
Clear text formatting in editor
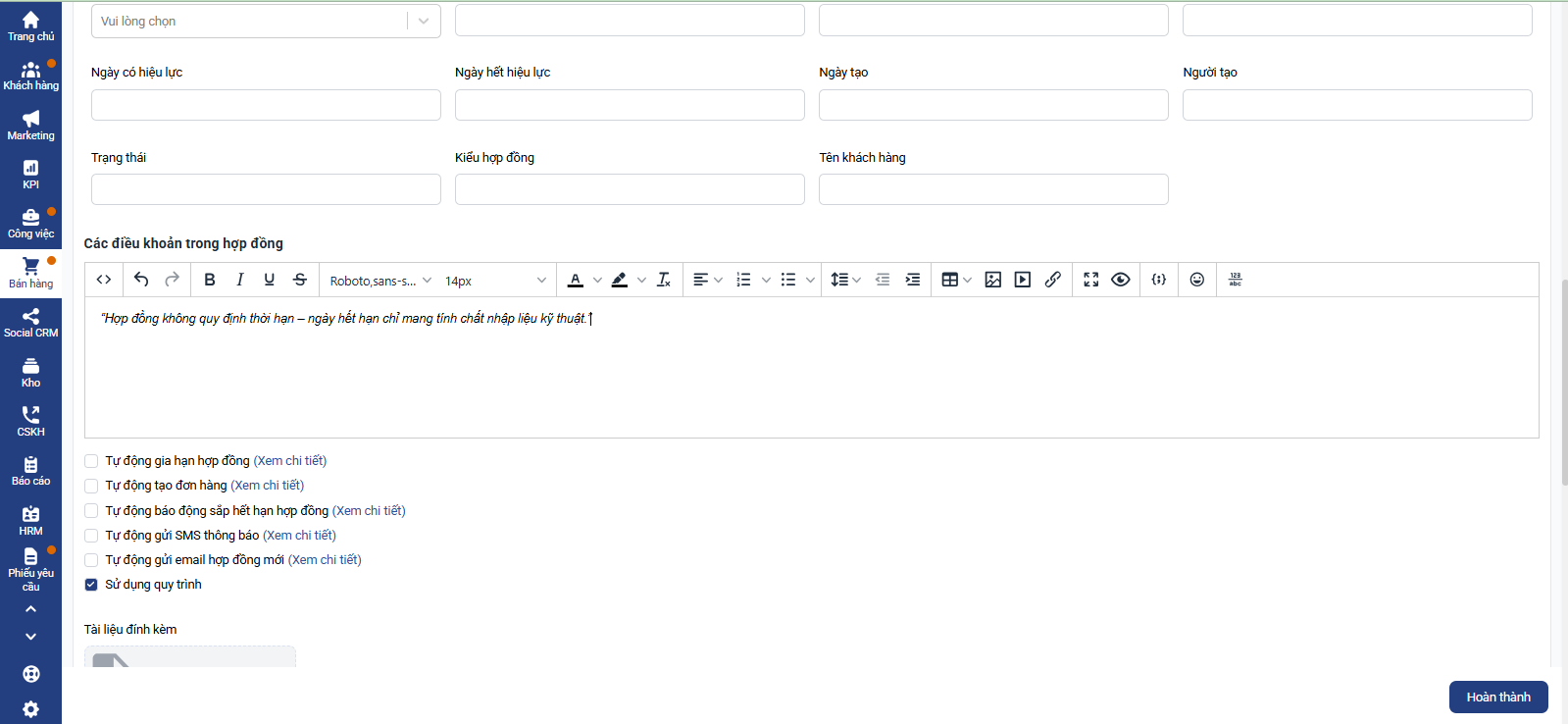664,280
